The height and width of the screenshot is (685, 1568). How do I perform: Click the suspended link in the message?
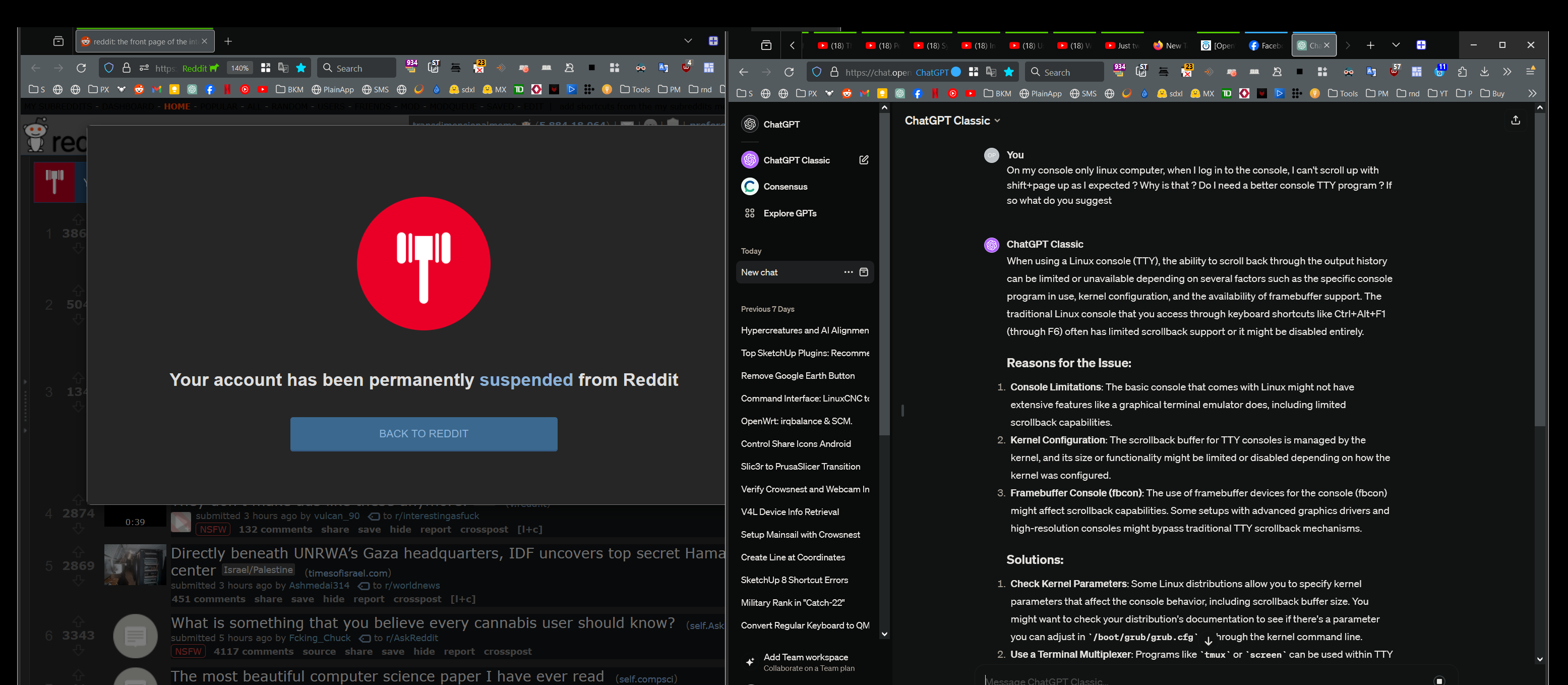click(x=526, y=380)
